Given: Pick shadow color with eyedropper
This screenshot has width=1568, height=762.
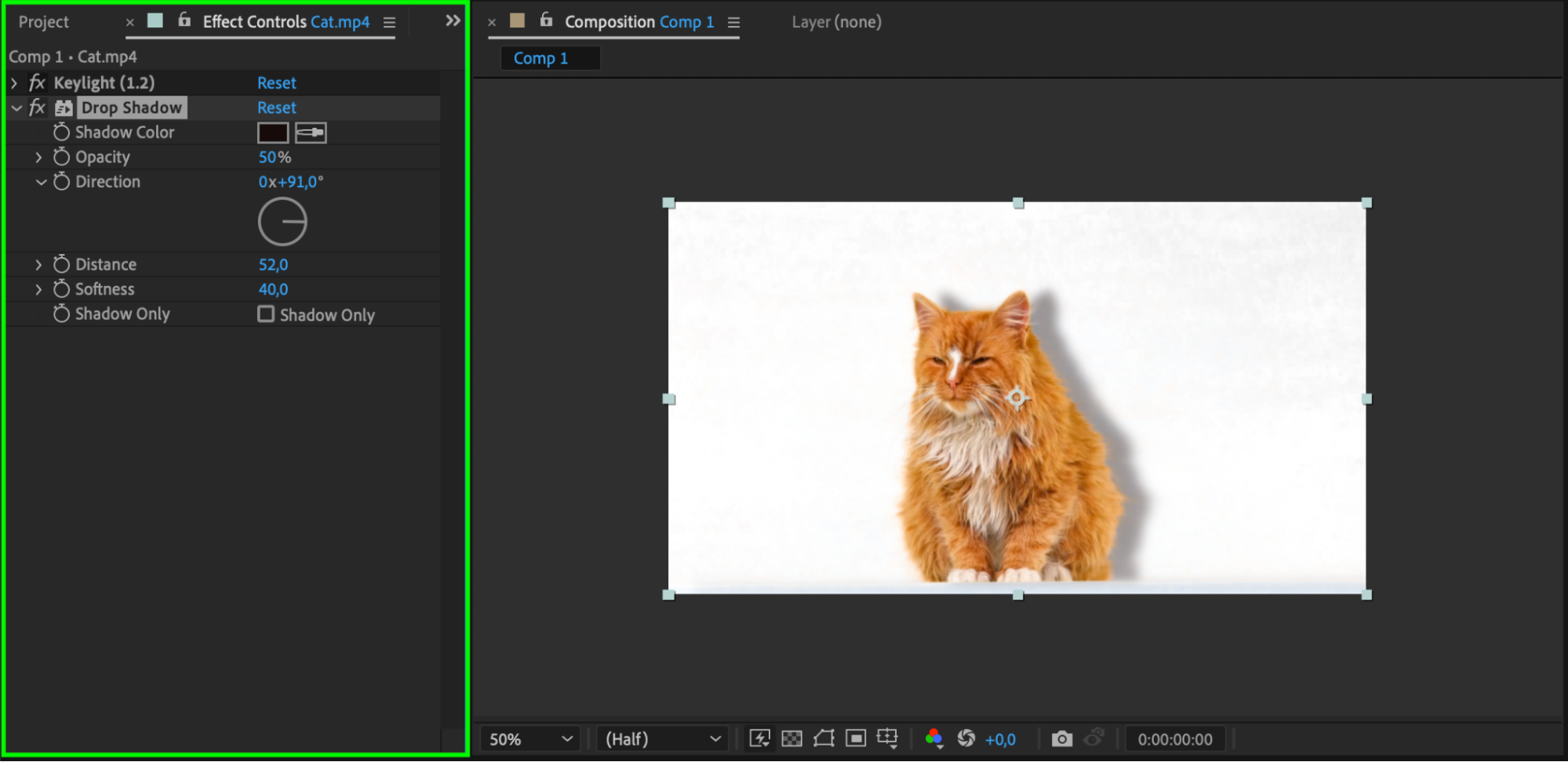Looking at the screenshot, I should (311, 132).
